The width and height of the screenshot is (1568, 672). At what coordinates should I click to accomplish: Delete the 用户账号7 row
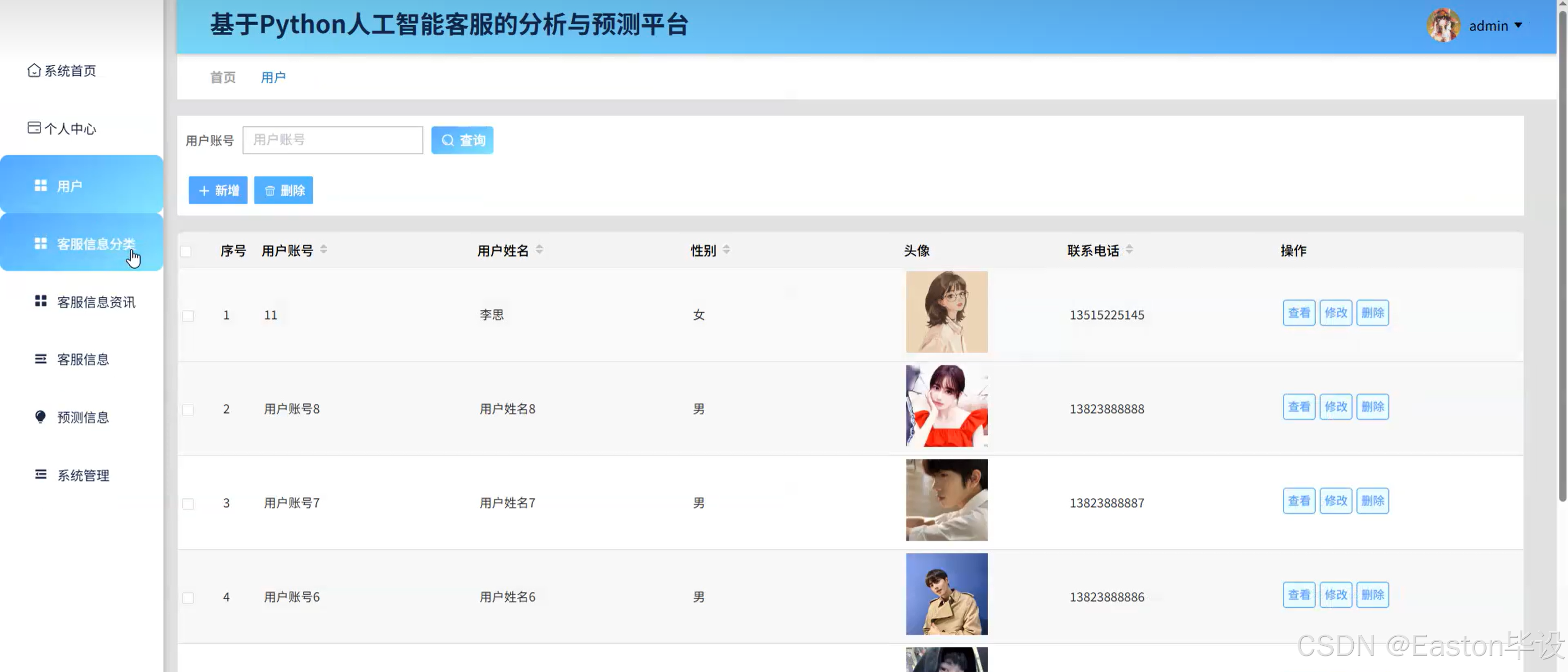click(x=1372, y=501)
